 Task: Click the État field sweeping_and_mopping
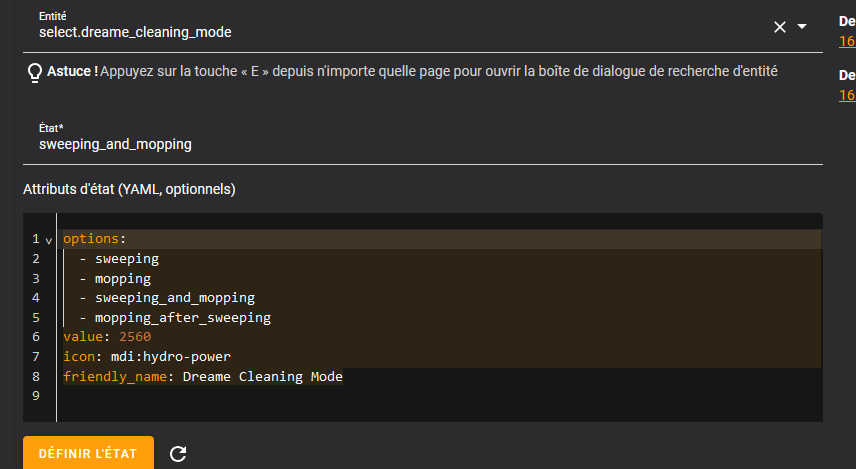pos(300,144)
